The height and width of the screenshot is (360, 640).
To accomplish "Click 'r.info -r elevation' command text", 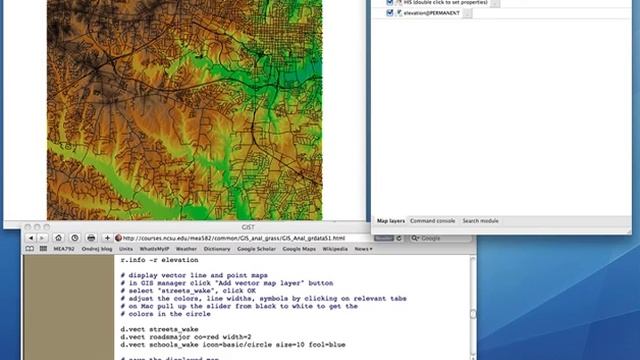I will (159, 260).
